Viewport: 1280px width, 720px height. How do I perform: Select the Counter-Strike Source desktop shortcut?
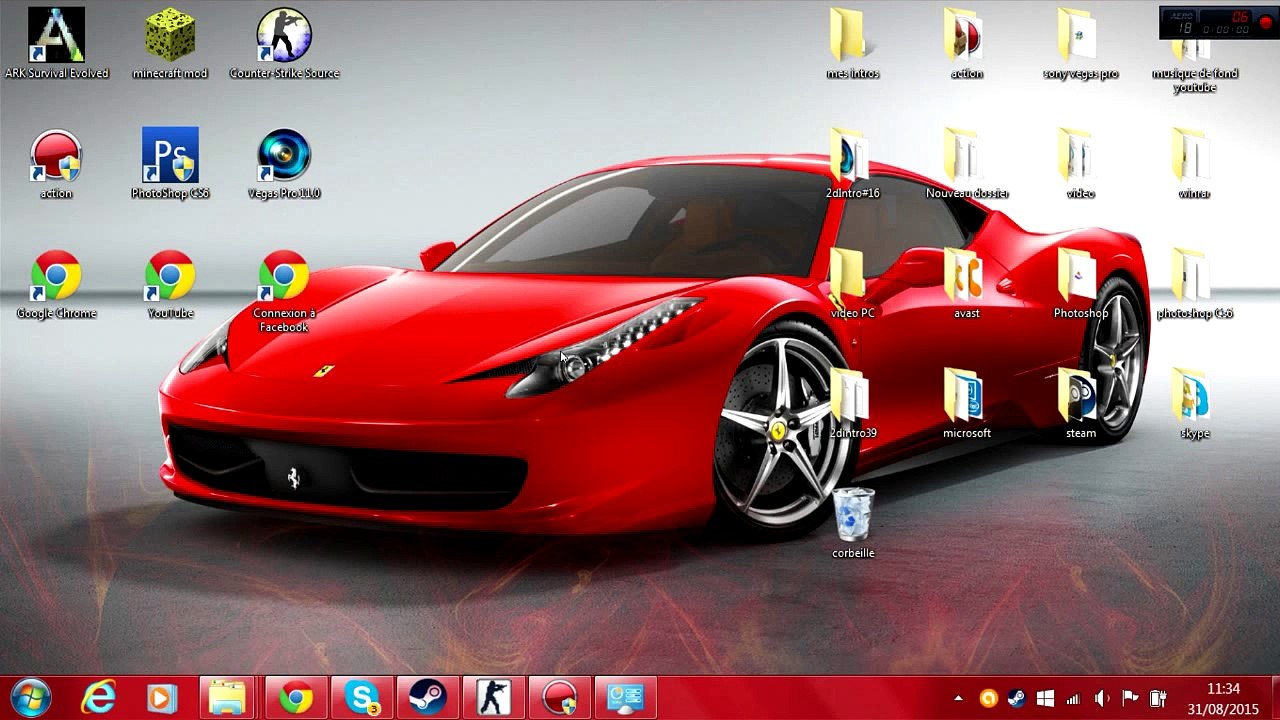284,37
